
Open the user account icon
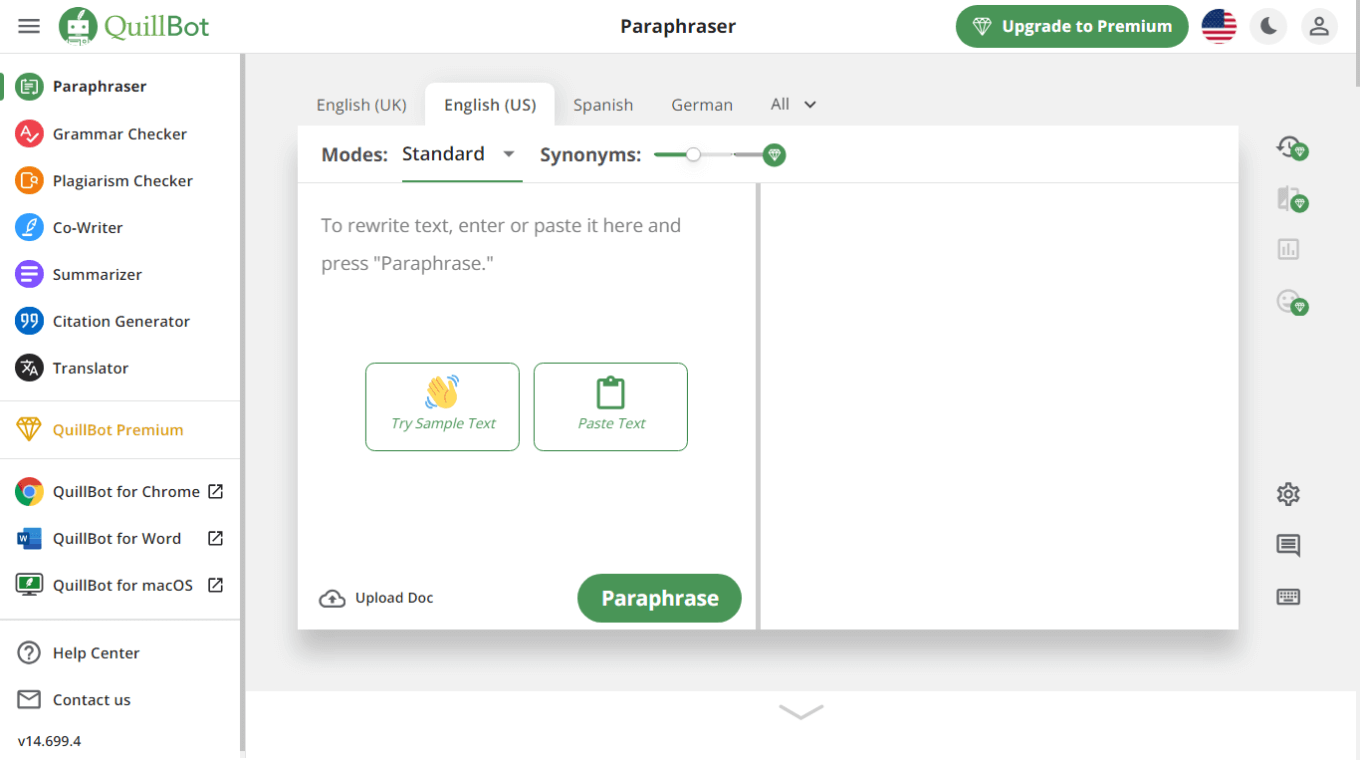click(1319, 26)
